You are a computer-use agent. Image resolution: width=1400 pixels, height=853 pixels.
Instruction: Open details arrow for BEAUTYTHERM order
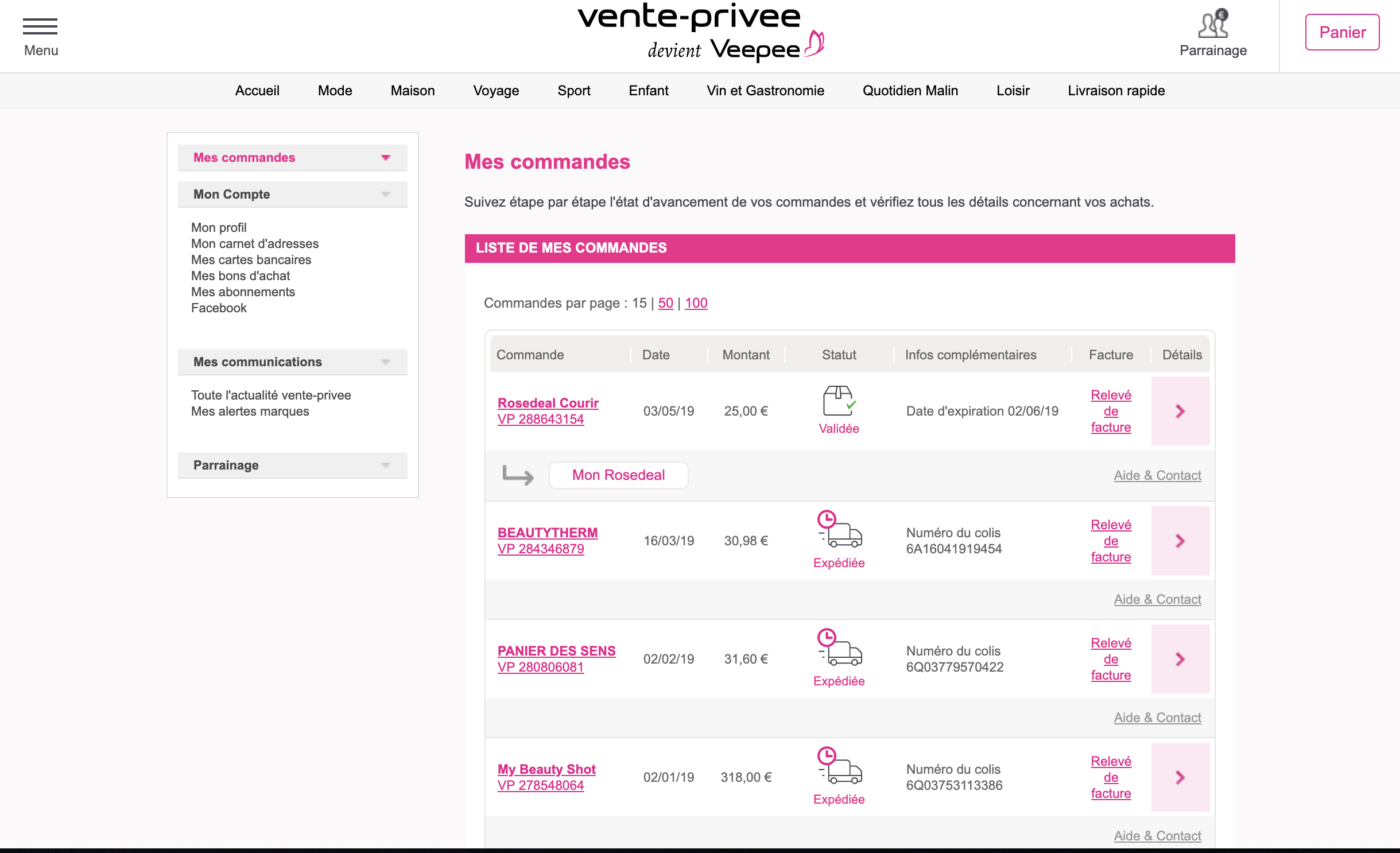coord(1180,541)
